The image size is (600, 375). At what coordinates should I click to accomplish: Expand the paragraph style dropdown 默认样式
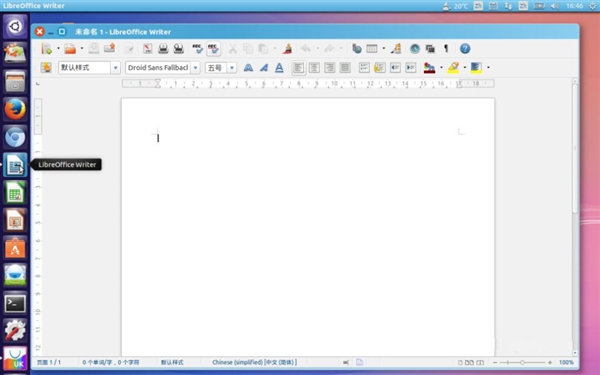pos(115,68)
